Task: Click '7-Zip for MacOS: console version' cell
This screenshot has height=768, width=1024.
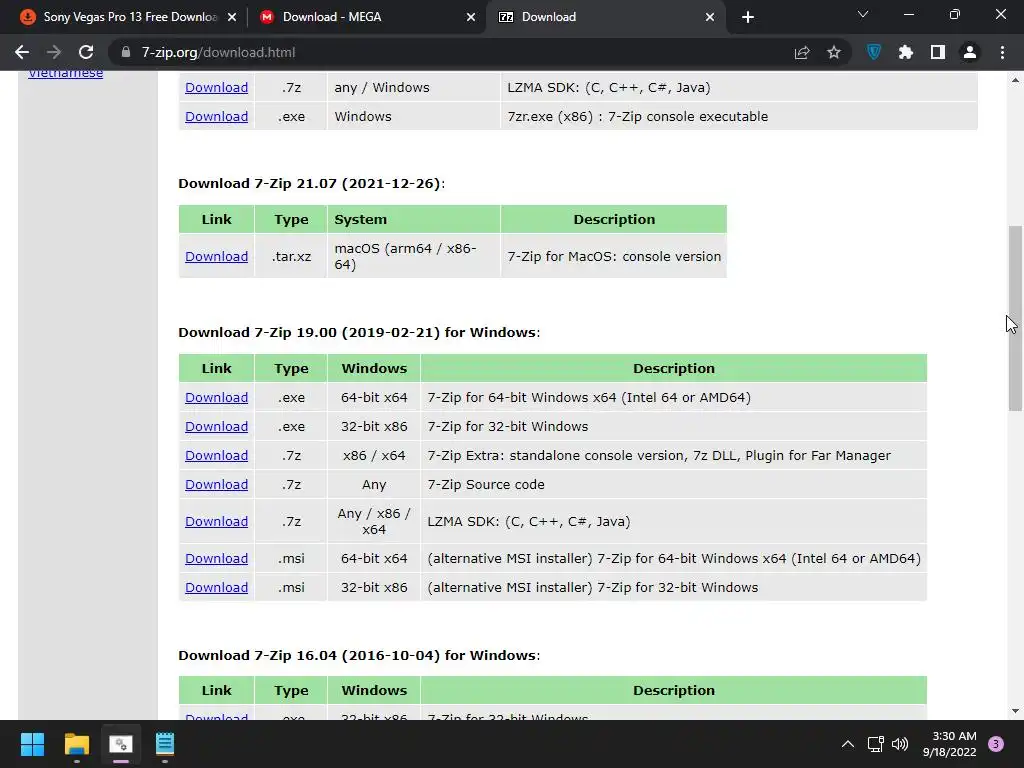Action: [x=614, y=257]
